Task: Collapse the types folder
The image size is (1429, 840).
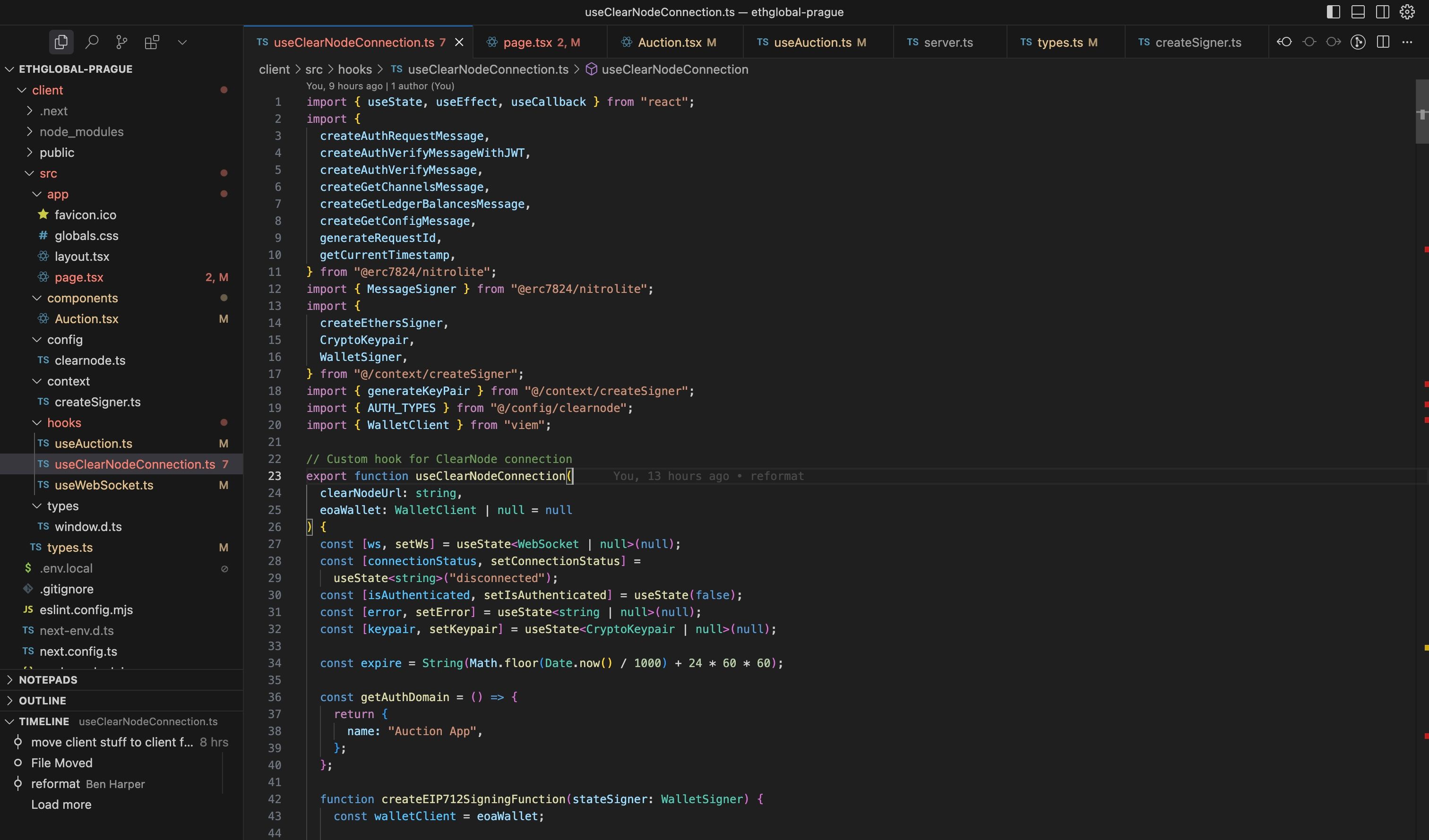Action: [x=121, y=506]
